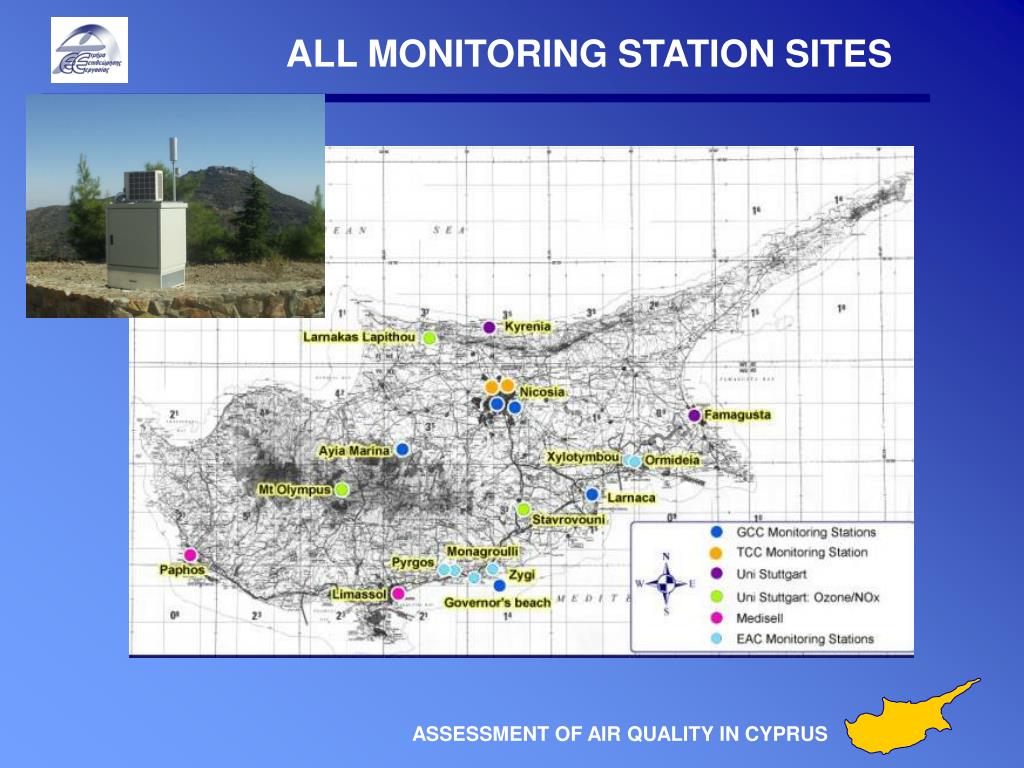
Task: Click the 'Larnakas Lapithou' map label
Action: tap(359, 337)
